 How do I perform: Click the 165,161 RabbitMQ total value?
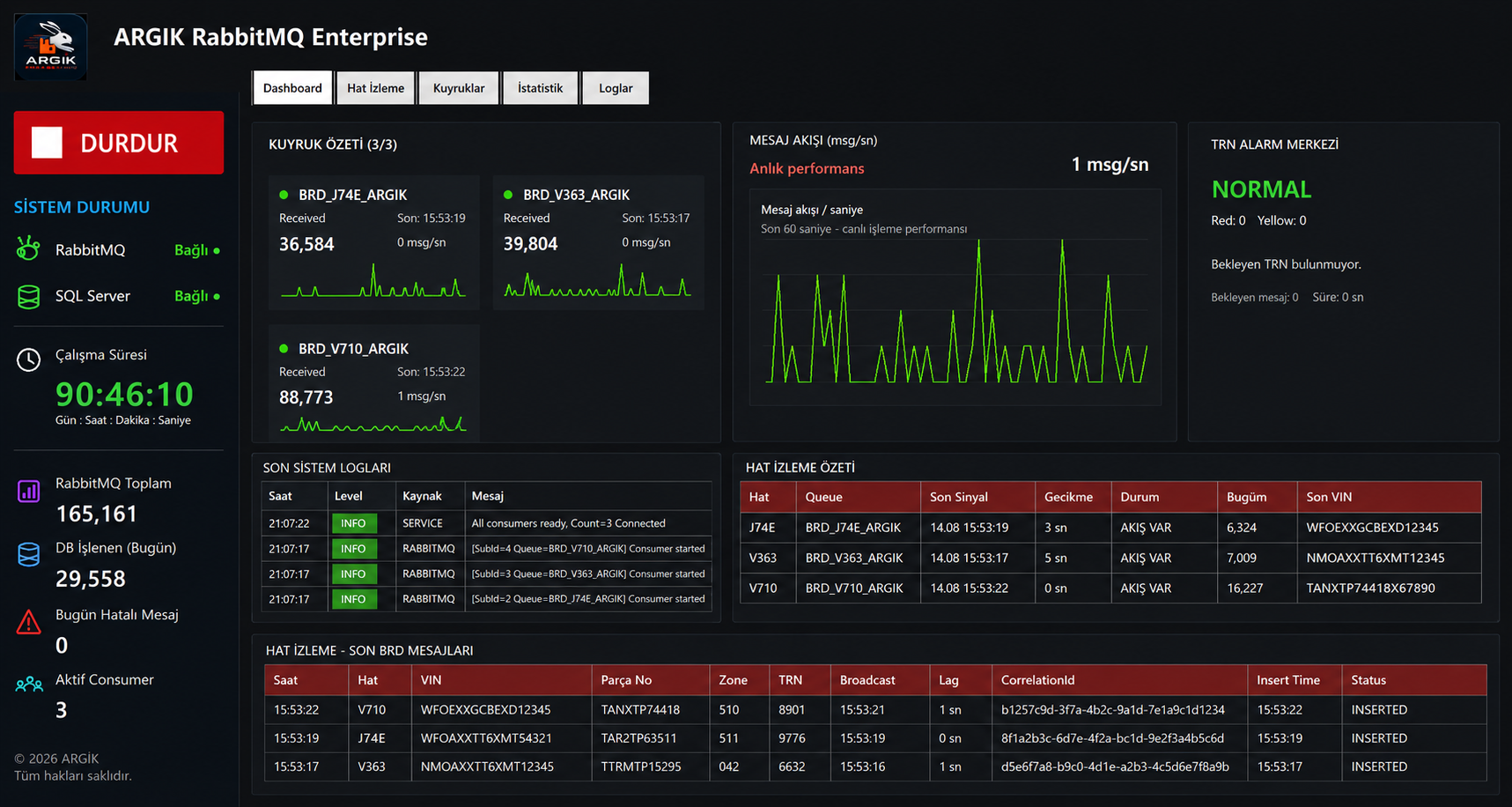click(96, 514)
